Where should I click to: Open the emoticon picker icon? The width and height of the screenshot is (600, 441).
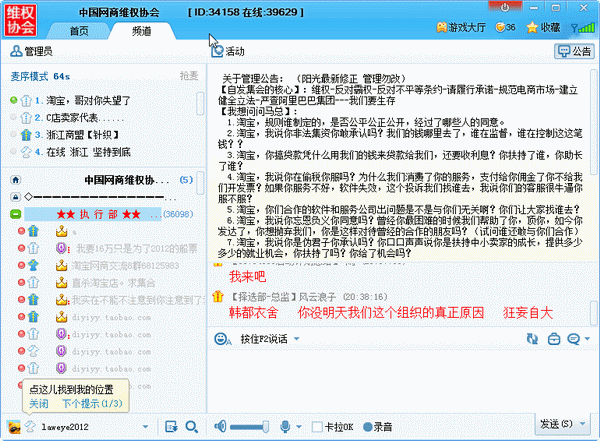point(222,339)
